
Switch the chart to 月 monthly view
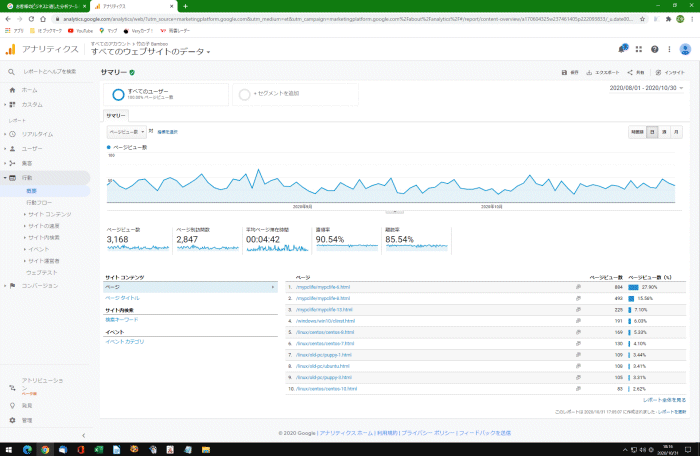click(676, 131)
